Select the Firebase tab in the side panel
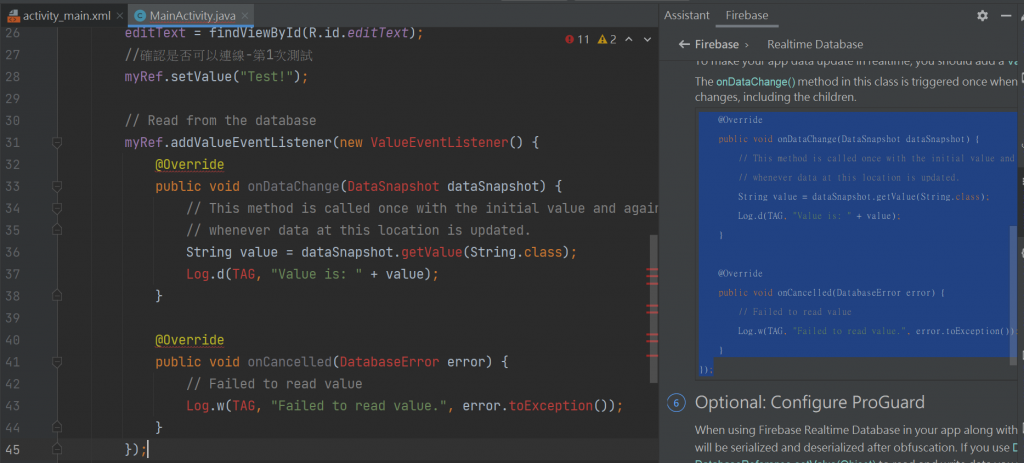 747,15
